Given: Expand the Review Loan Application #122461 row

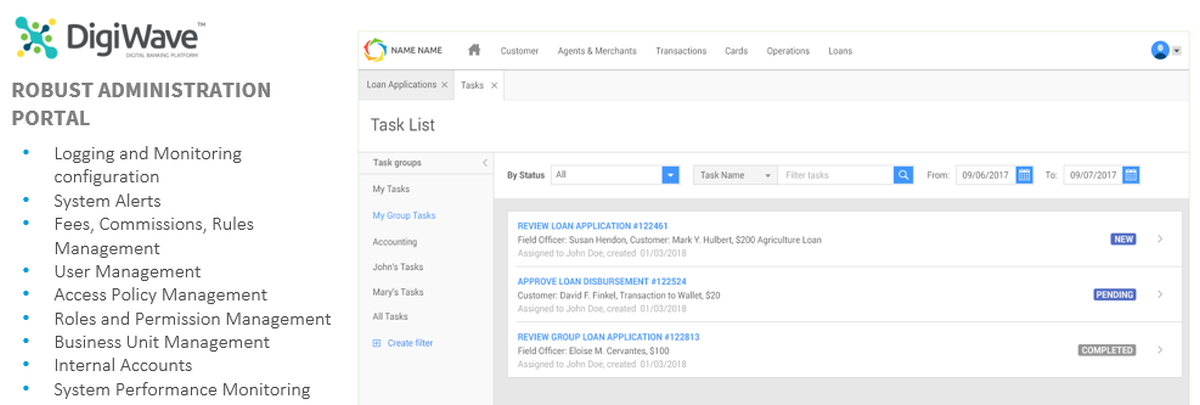Looking at the screenshot, I should click(x=1160, y=239).
